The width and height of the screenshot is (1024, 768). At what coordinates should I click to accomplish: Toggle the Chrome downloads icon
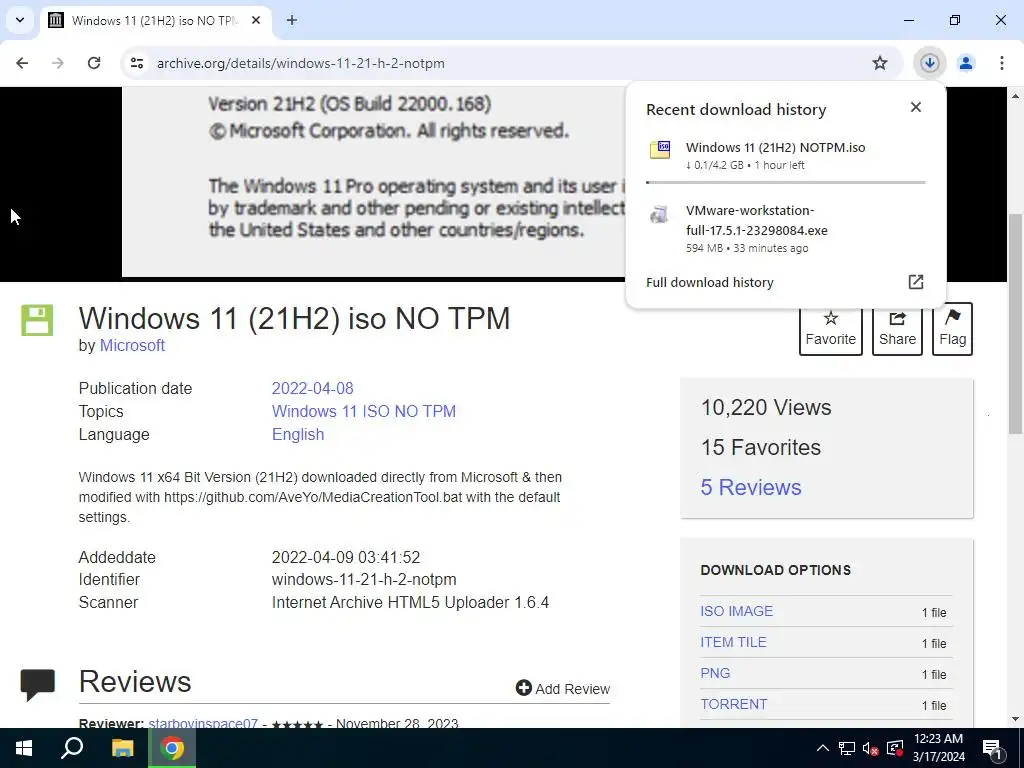tap(929, 63)
